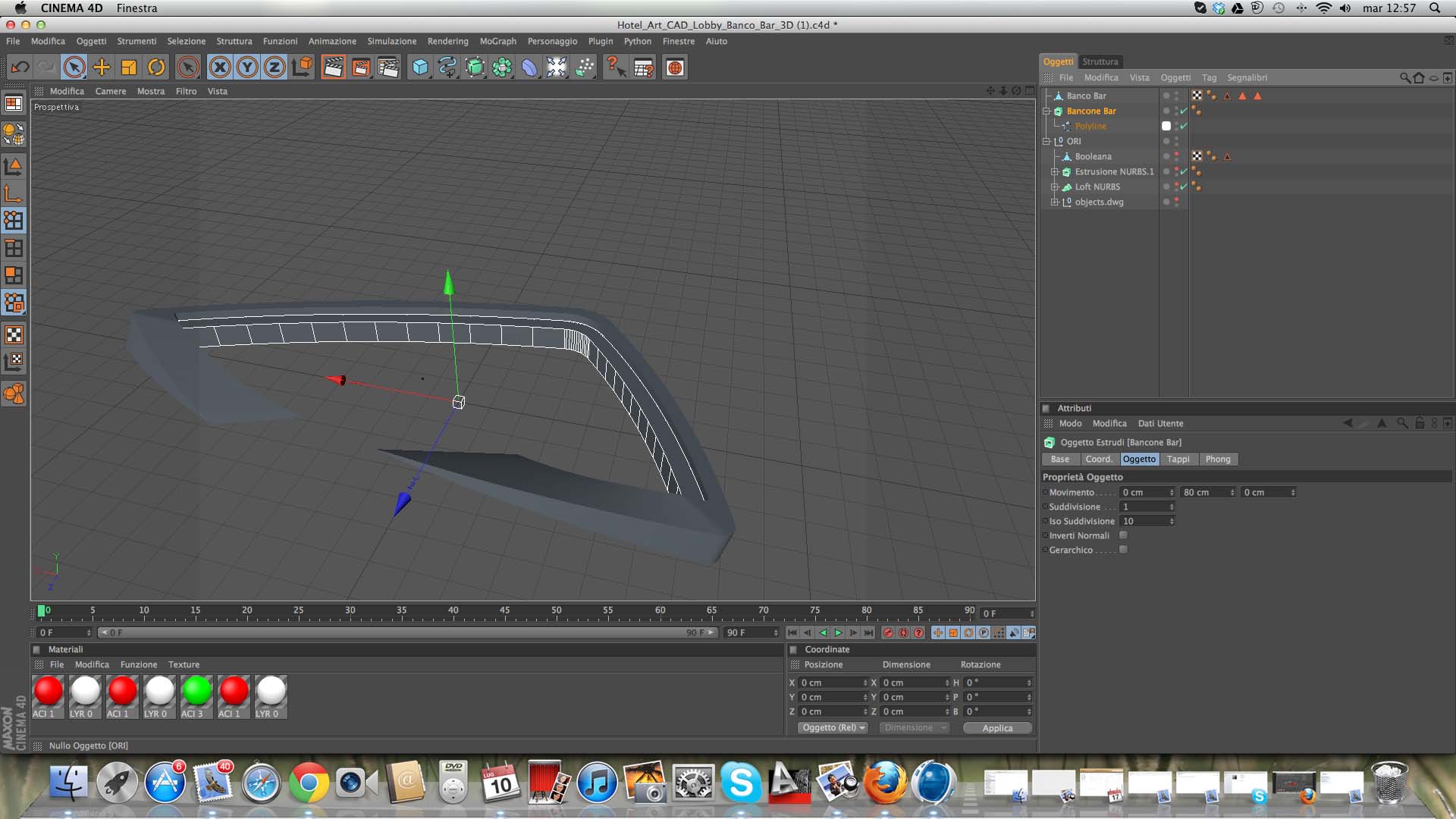
Task: Click the Applica button
Action: click(x=996, y=728)
